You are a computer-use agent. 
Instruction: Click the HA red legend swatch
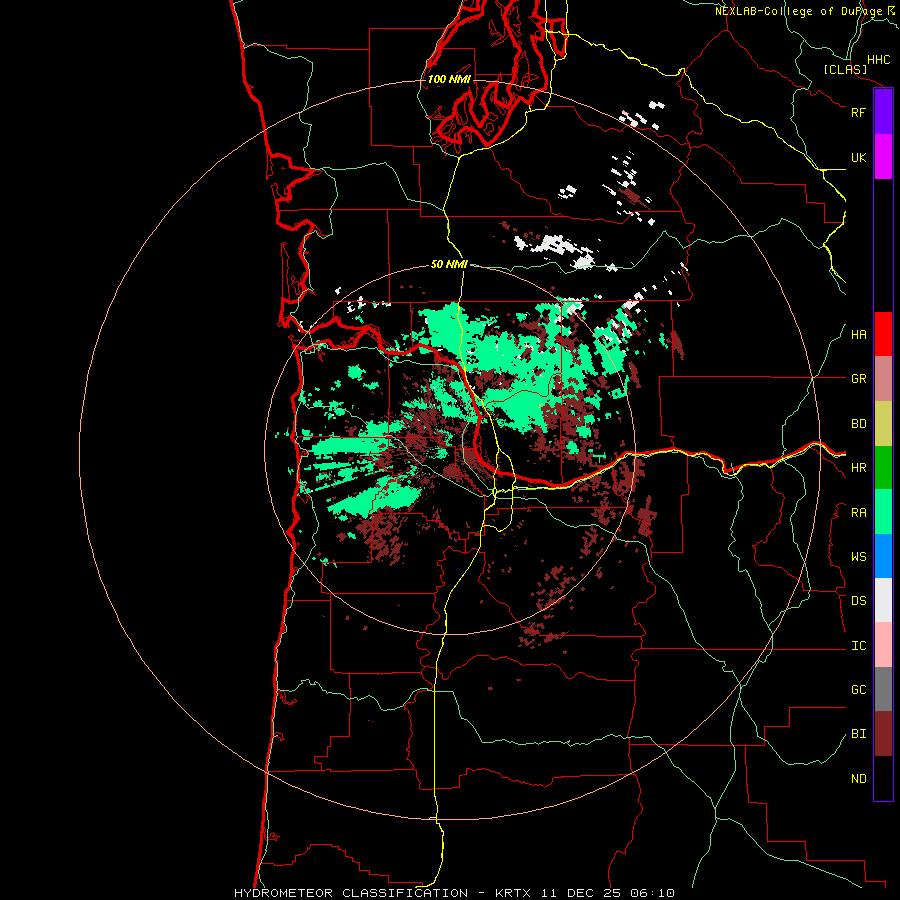883,334
